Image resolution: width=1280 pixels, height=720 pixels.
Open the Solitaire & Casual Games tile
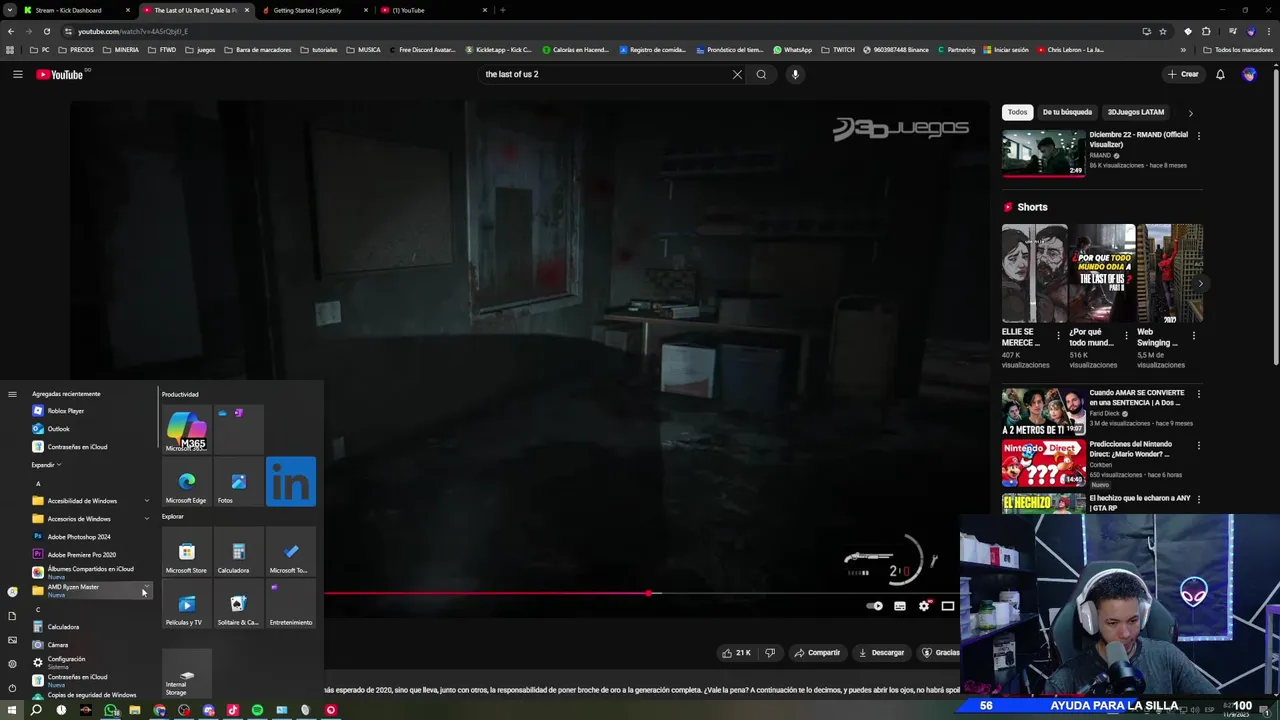(238, 604)
